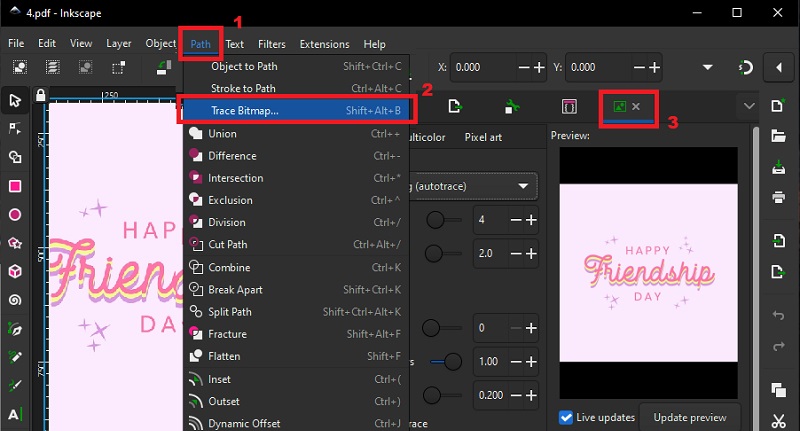The image size is (800, 431).
Task: Click the New document icon
Action: (778, 106)
